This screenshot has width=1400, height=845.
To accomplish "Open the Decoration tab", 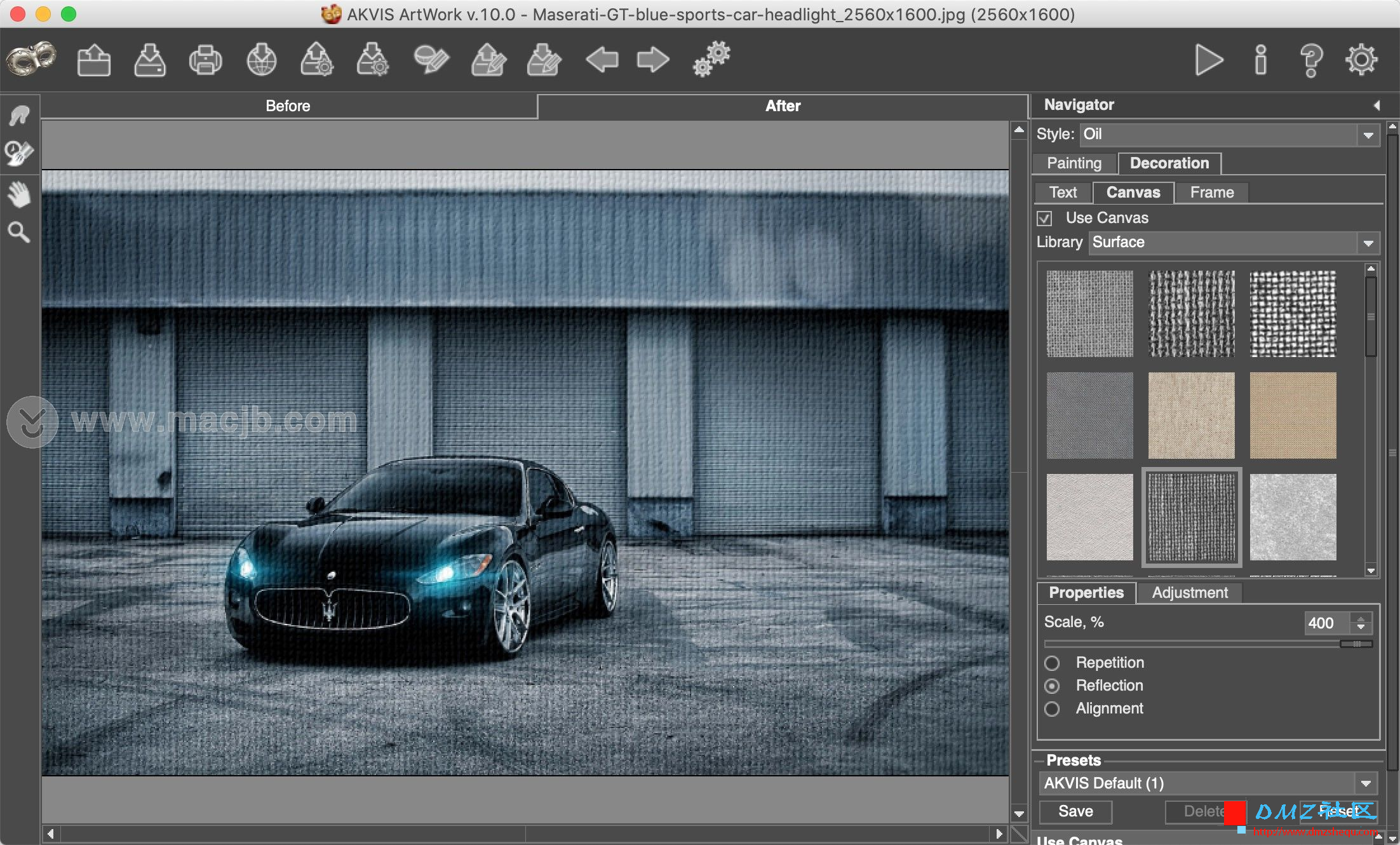I will [x=1169, y=163].
